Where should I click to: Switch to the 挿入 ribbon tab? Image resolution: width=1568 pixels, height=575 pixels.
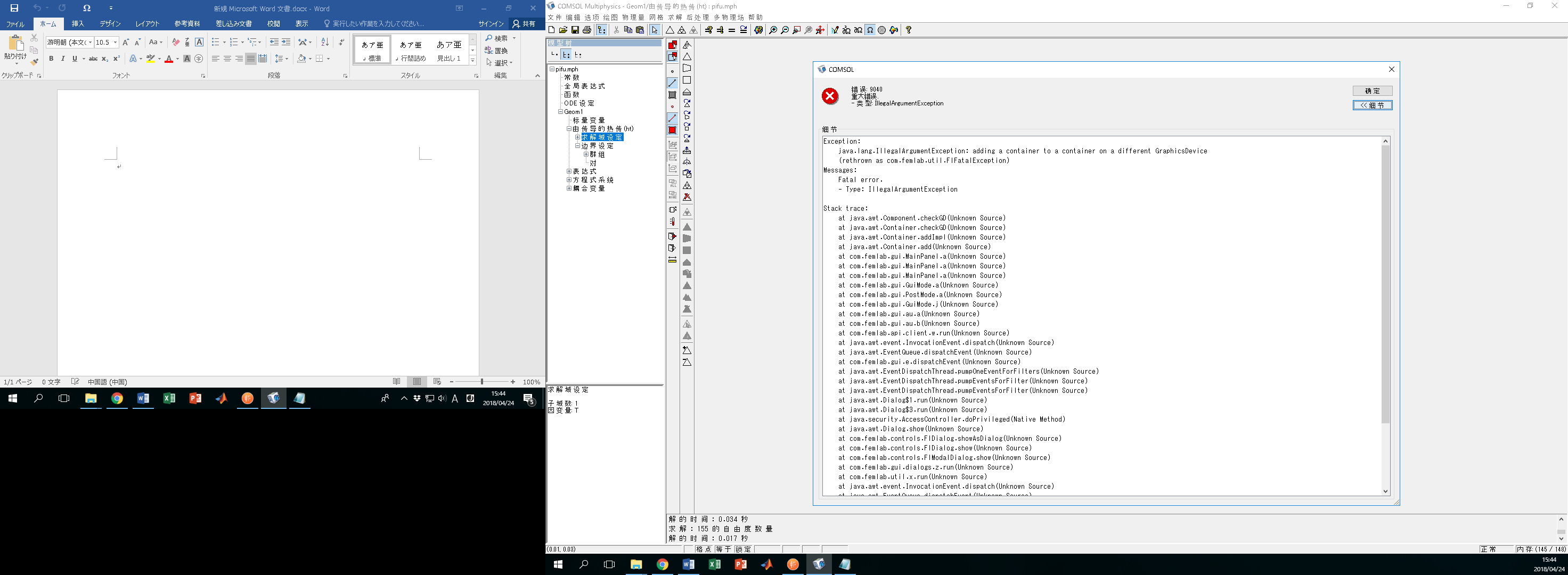(x=78, y=24)
